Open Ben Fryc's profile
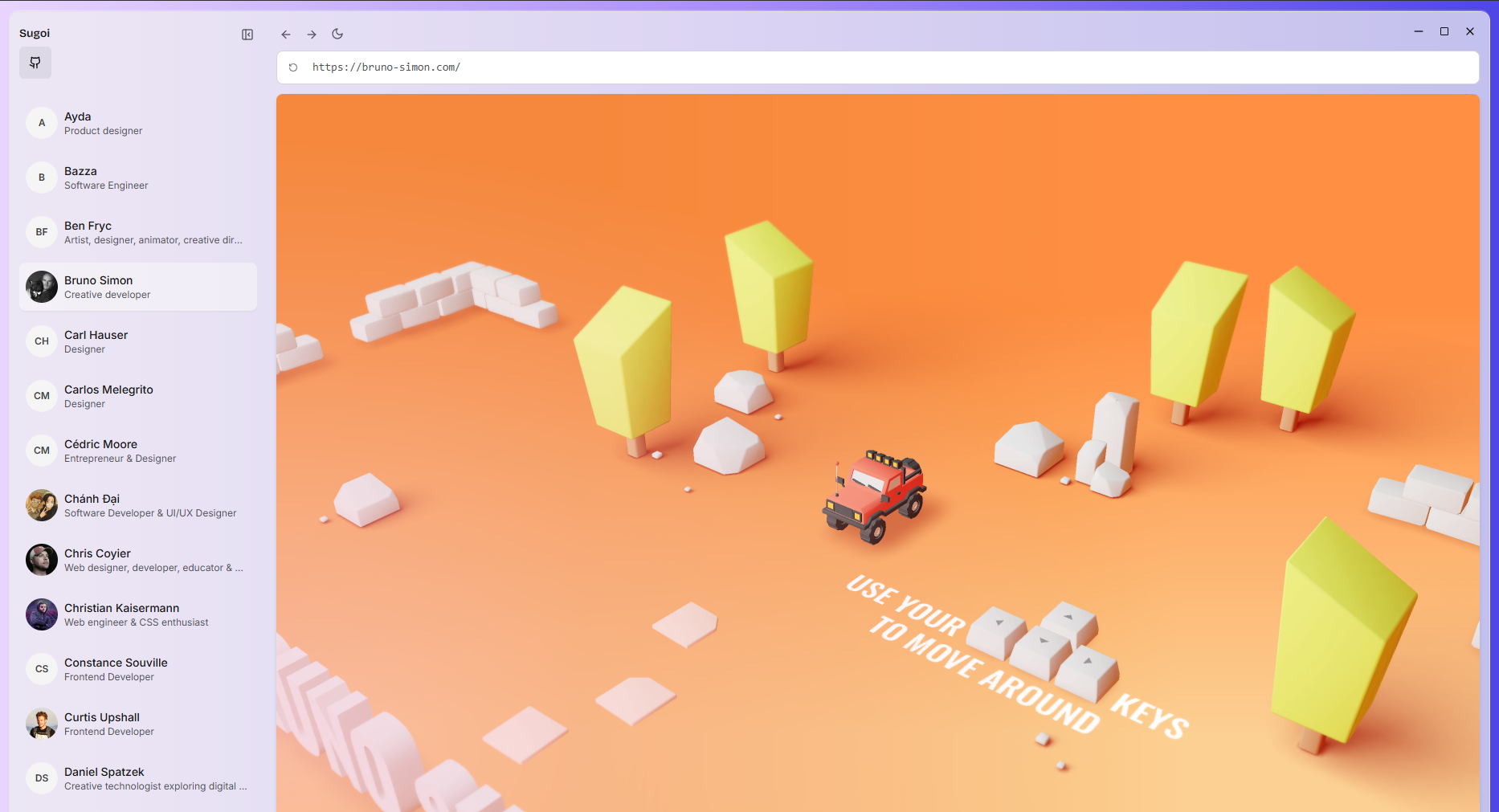Viewport: 1499px width, 812px height. (138, 232)
